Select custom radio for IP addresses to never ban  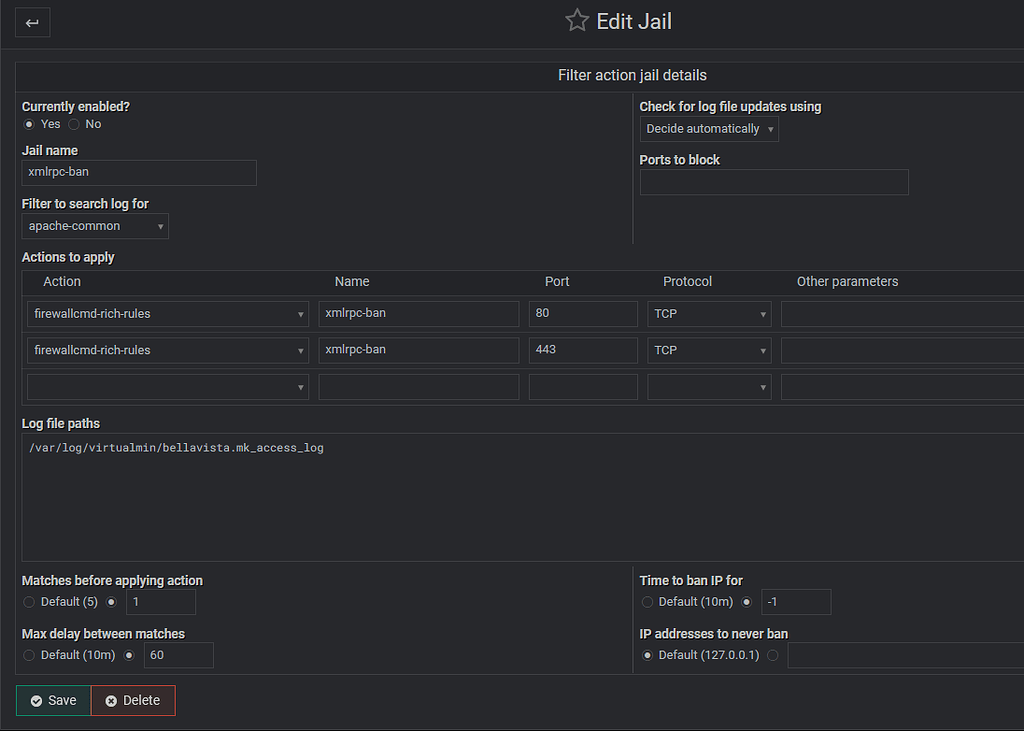(x=773, y=655)
